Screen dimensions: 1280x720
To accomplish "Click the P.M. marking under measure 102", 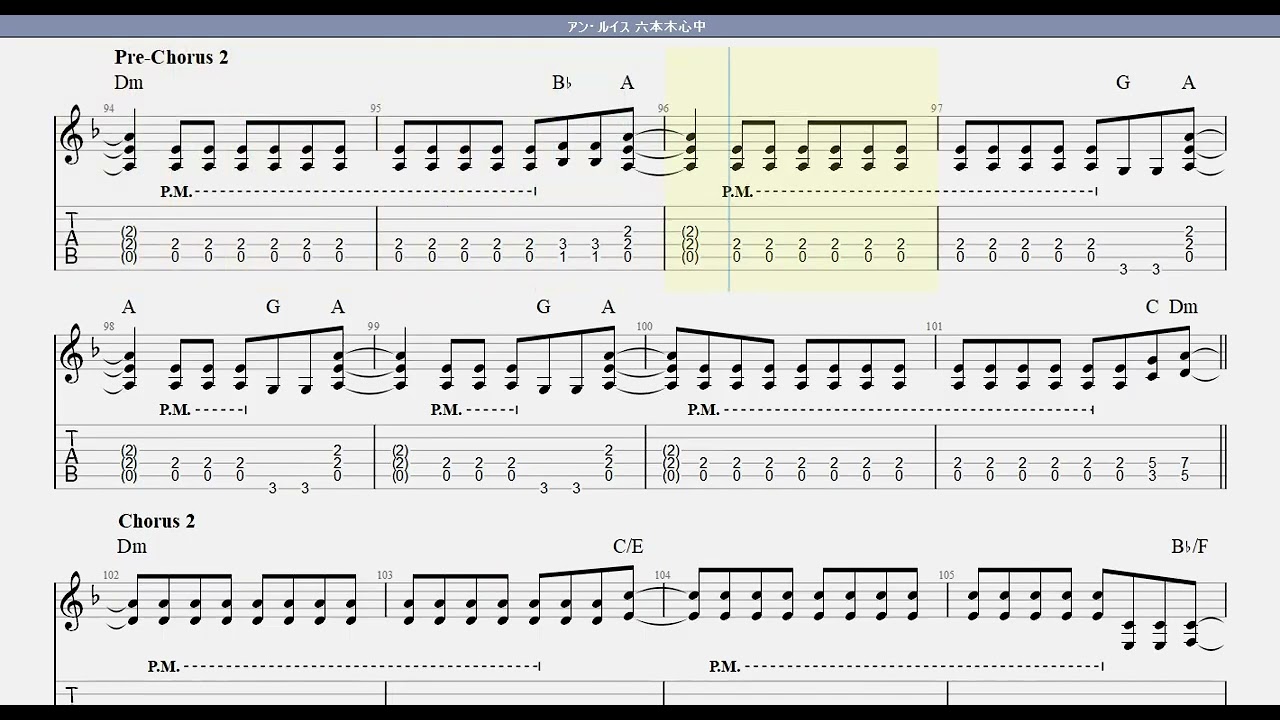I will pyautogui.click(x=163, y=666).
